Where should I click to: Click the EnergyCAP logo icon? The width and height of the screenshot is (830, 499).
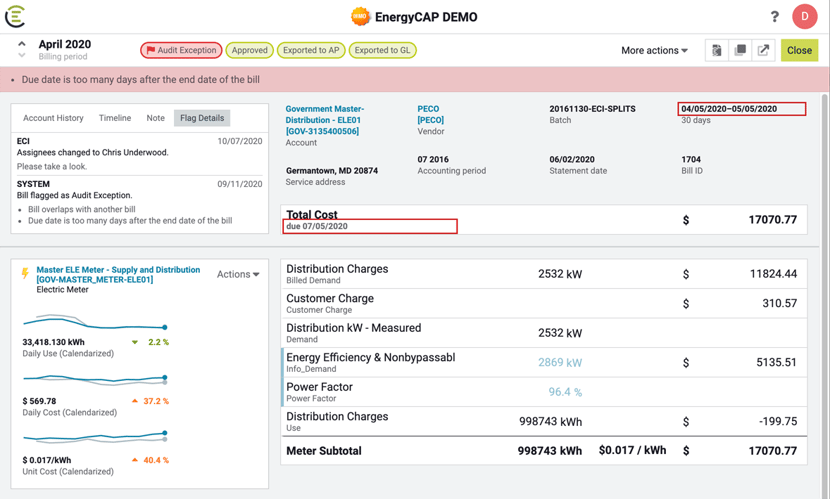(x=15, y=16)
